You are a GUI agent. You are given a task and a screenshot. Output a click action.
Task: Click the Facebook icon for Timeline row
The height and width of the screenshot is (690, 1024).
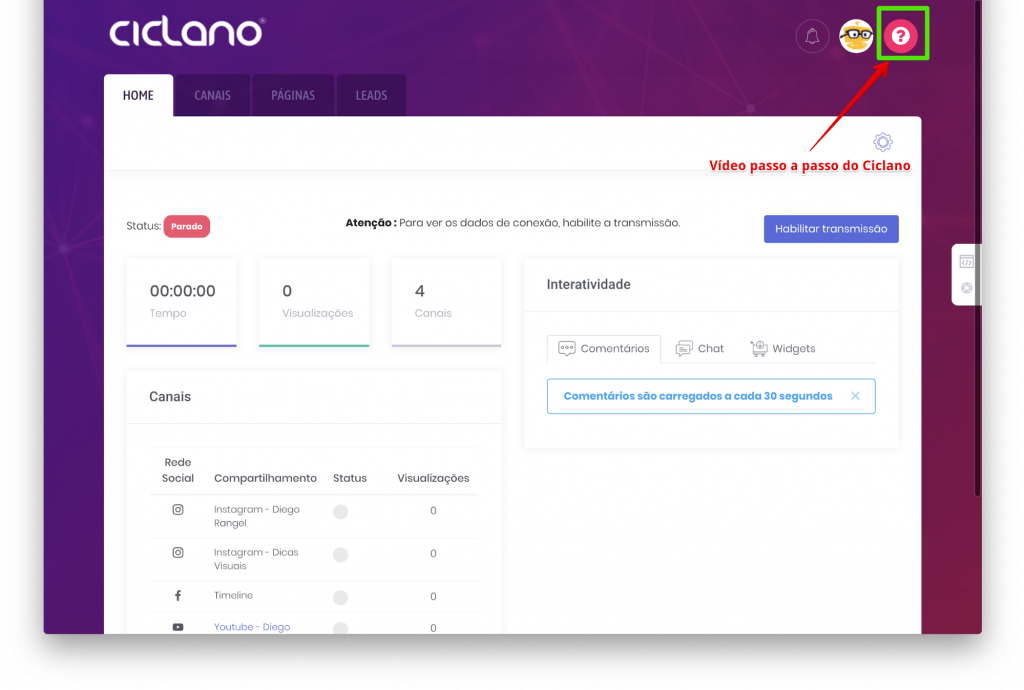click(x=178, y=595)
